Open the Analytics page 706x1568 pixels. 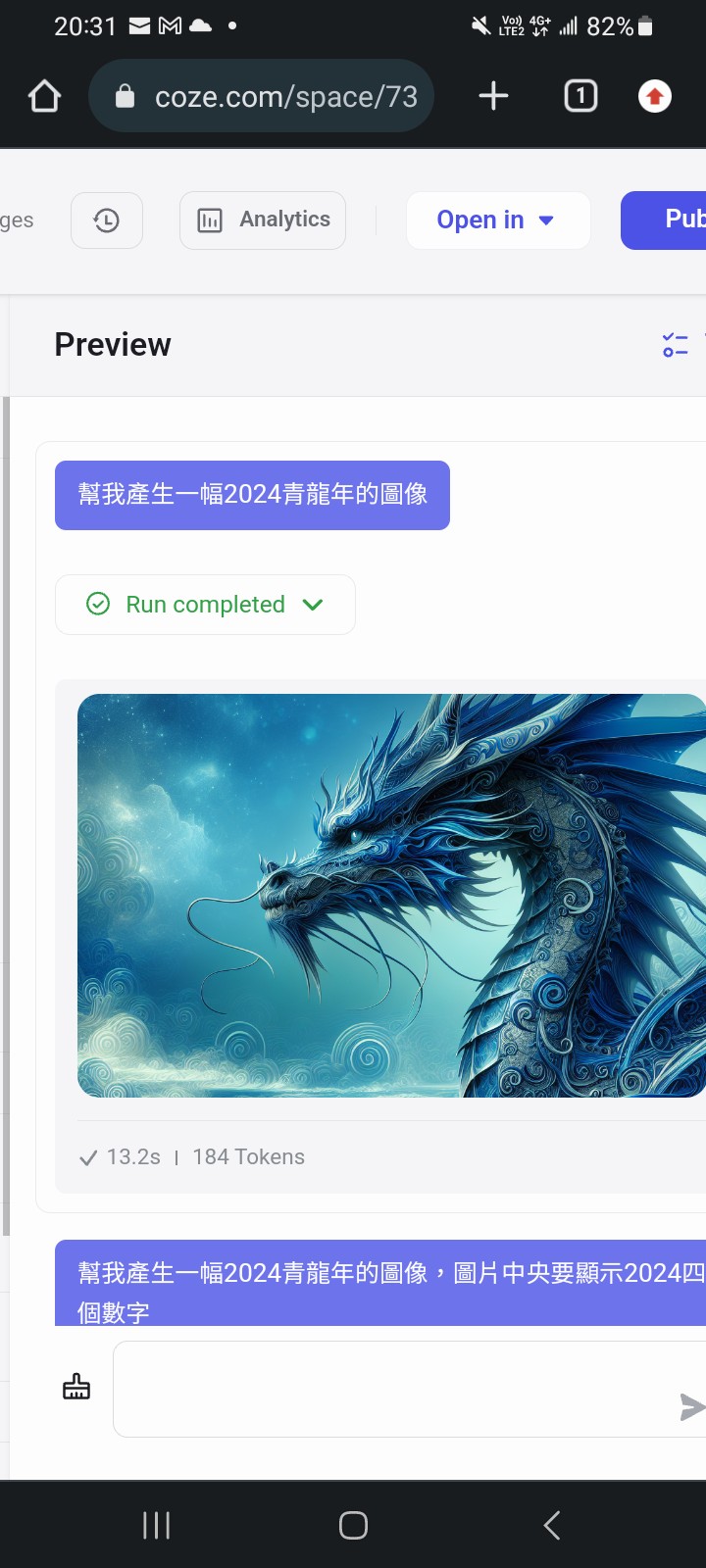click(x=263, y=220)
